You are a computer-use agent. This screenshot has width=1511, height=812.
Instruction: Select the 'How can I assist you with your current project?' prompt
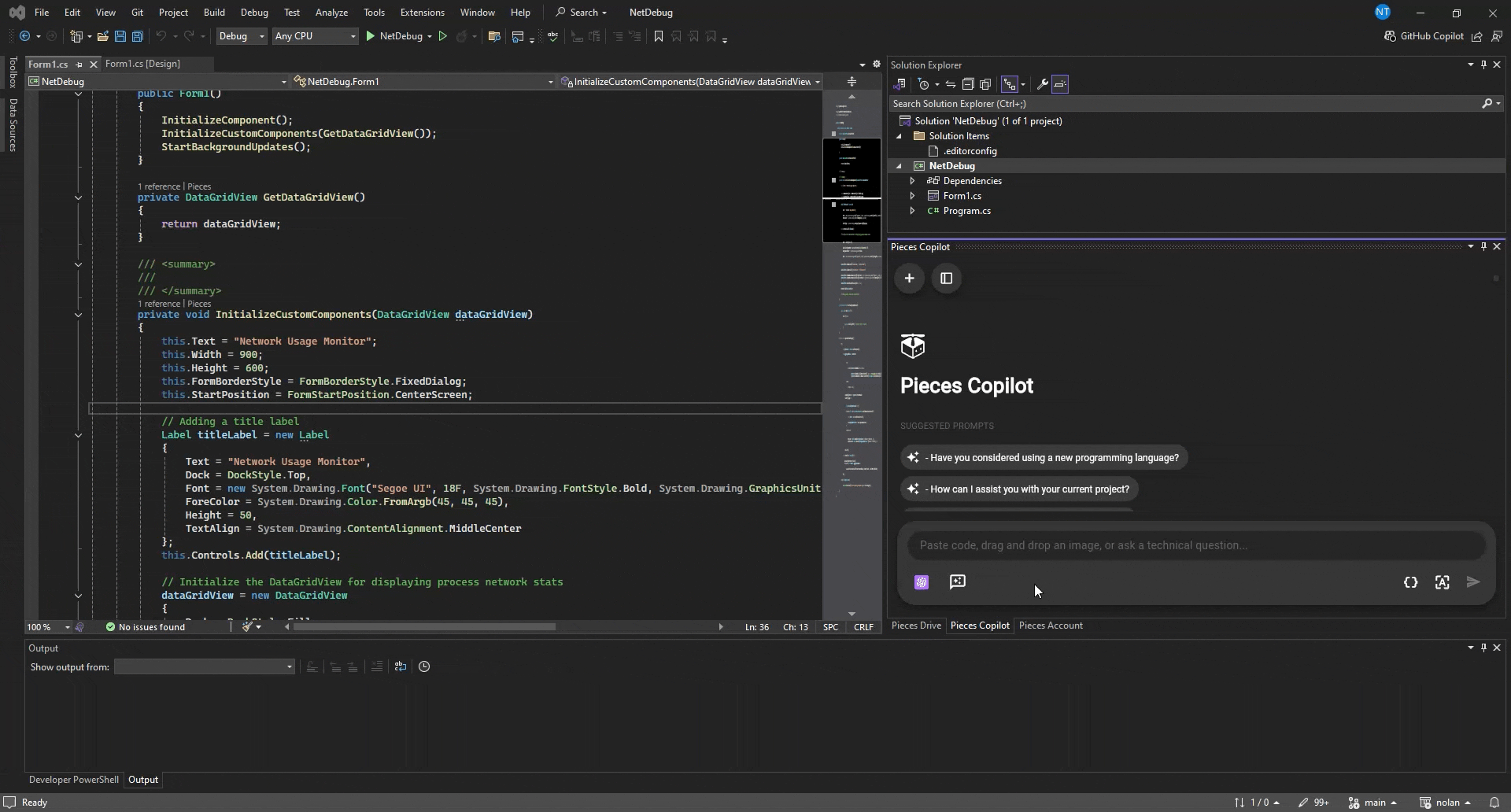pyautogui.click(x=1019, y=489)
